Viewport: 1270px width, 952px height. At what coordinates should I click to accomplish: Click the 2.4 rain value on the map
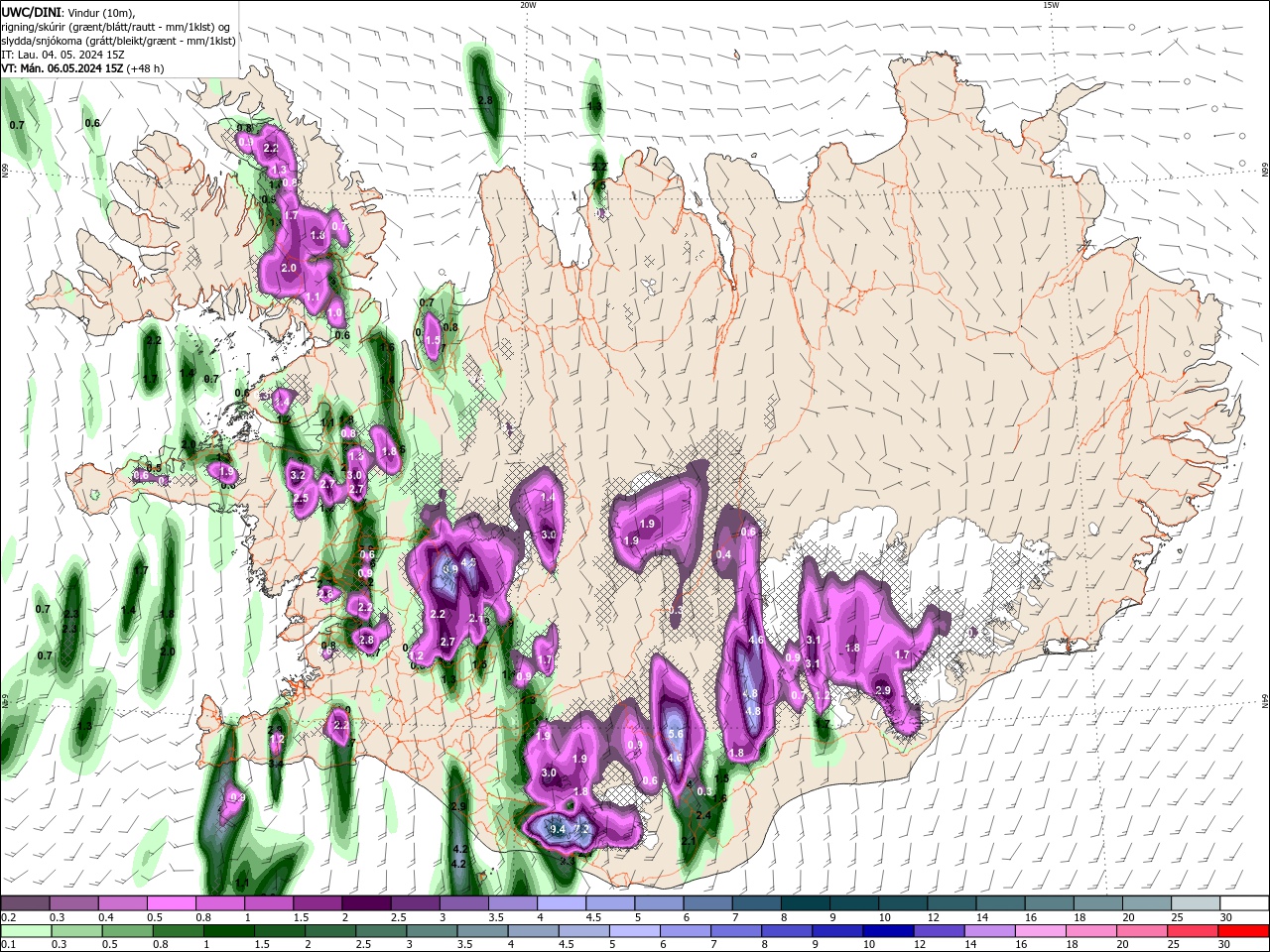pos(704,815)
